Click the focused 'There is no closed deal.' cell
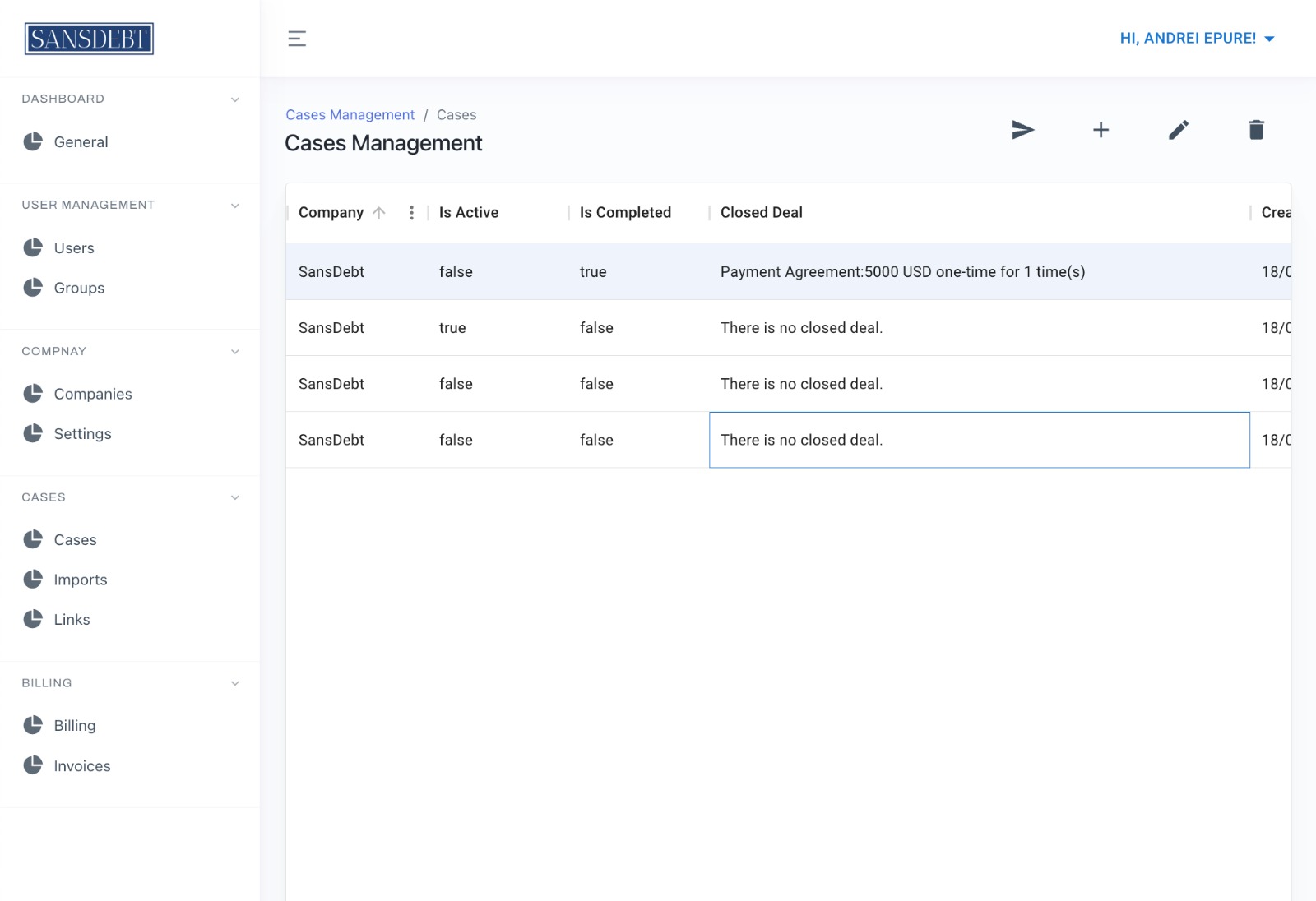Viewport: 1316px width, 901px height. click(980, 440)
